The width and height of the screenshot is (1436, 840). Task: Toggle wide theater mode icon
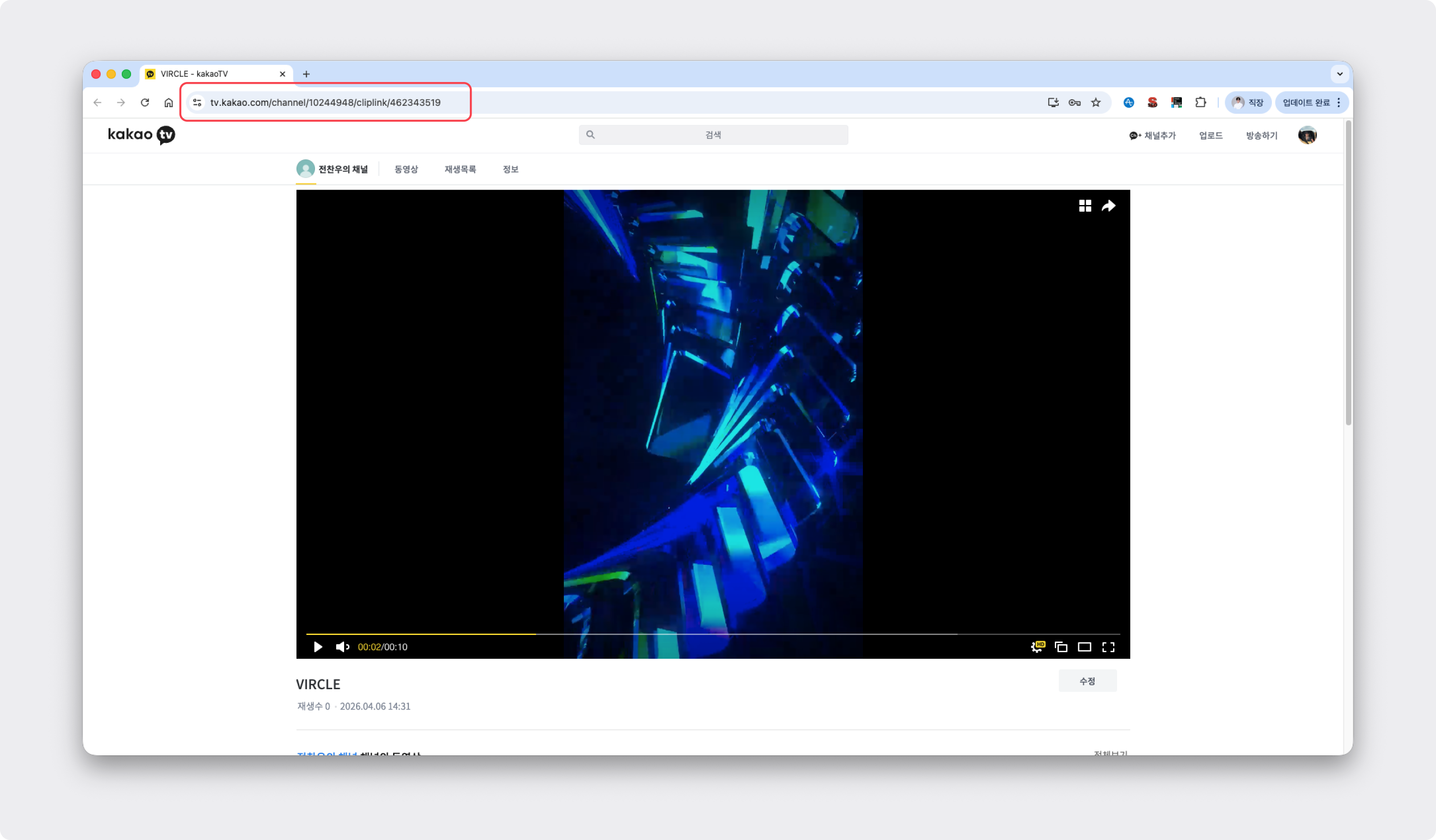point(1084,646)
